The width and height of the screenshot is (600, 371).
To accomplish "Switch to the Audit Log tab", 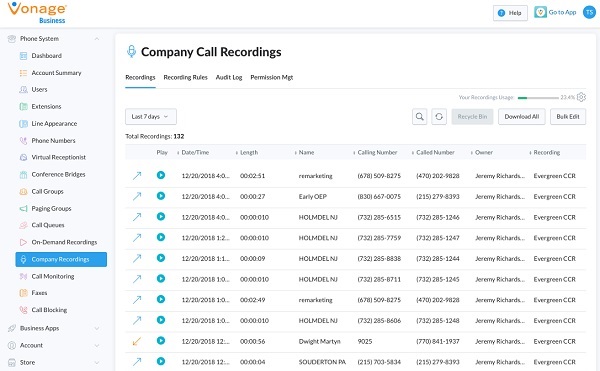I will (229, 77).
